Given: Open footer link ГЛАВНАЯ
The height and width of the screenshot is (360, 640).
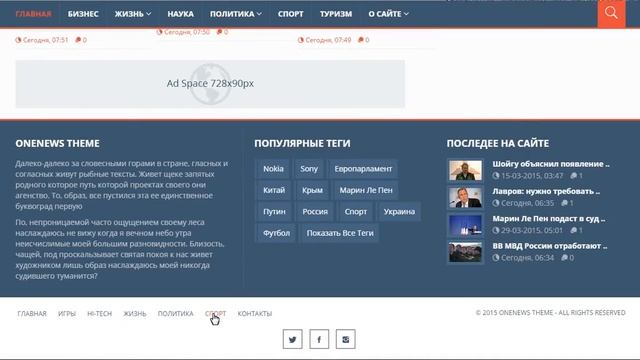Looking at the screenshot, I should click(x=32, y=313).
